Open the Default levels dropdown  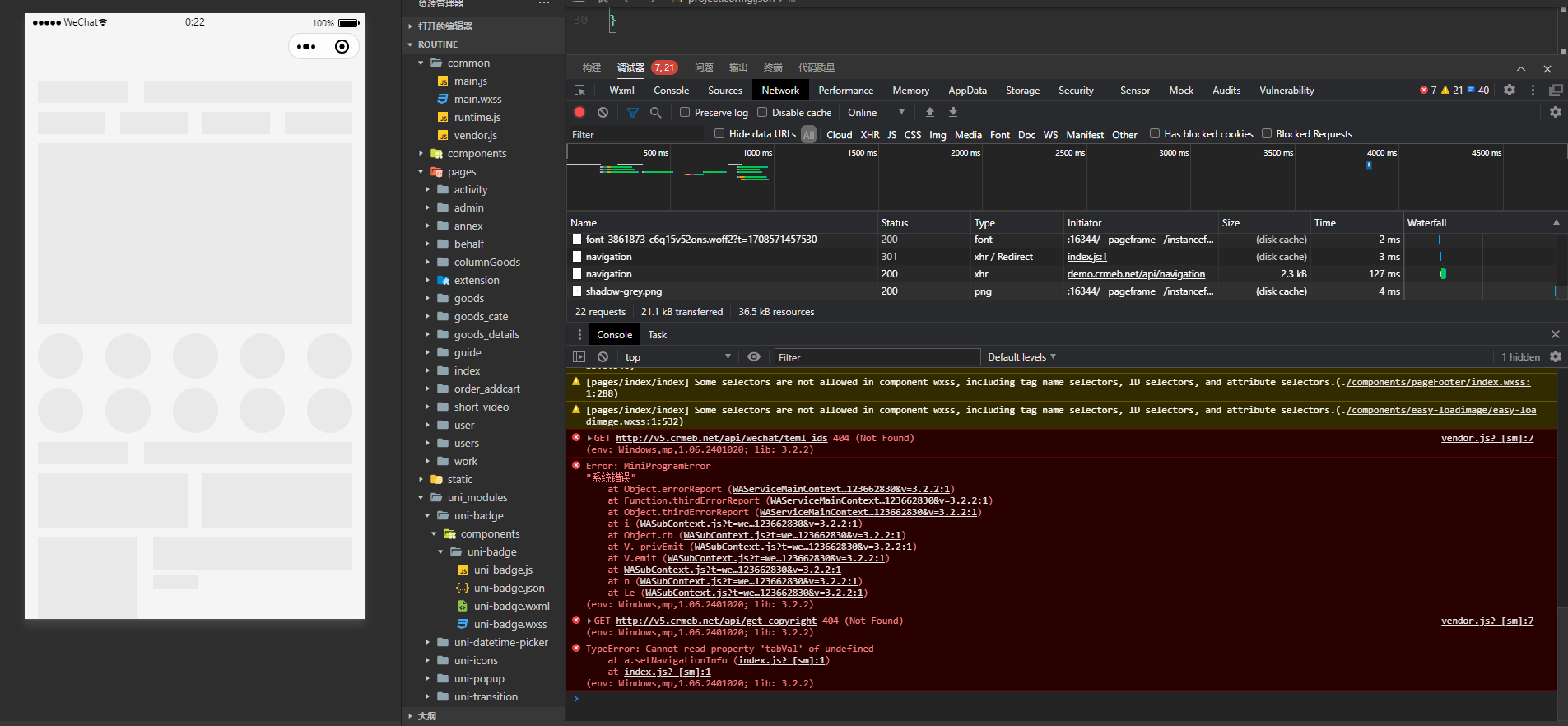(1021, 357)
